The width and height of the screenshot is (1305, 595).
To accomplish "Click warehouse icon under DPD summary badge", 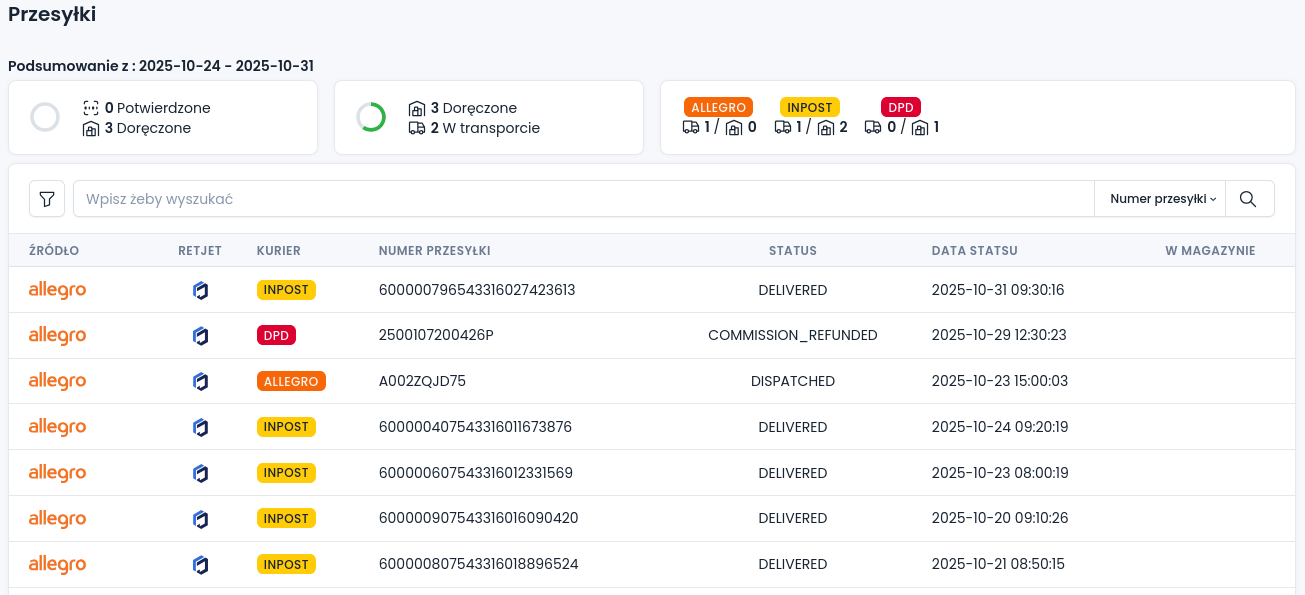I will pyautogui.click(x=920, y=128).
